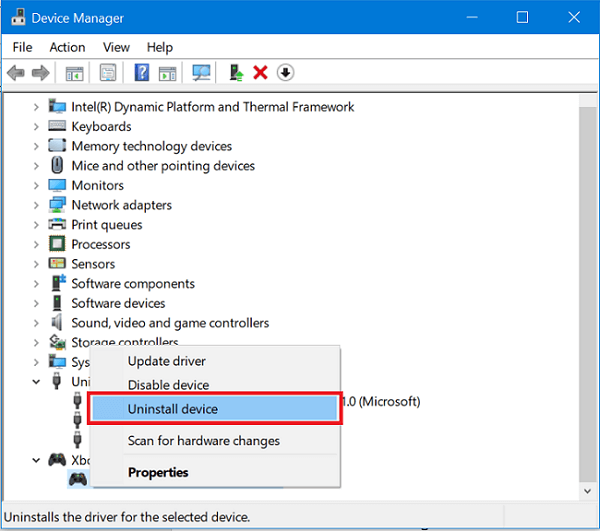Click Scan for hardware changes monitor icon

[x=202, y=73]
